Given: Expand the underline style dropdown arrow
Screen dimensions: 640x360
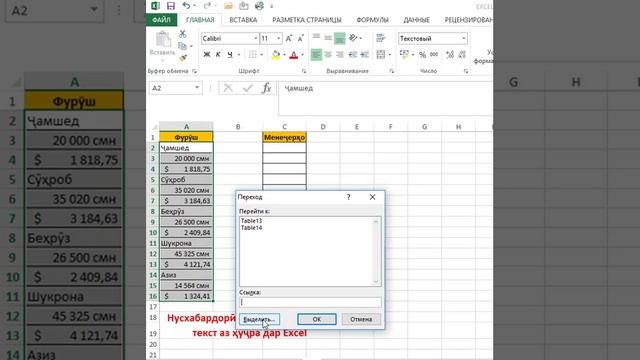Looking at the screenshot, I should pos(239,54).
